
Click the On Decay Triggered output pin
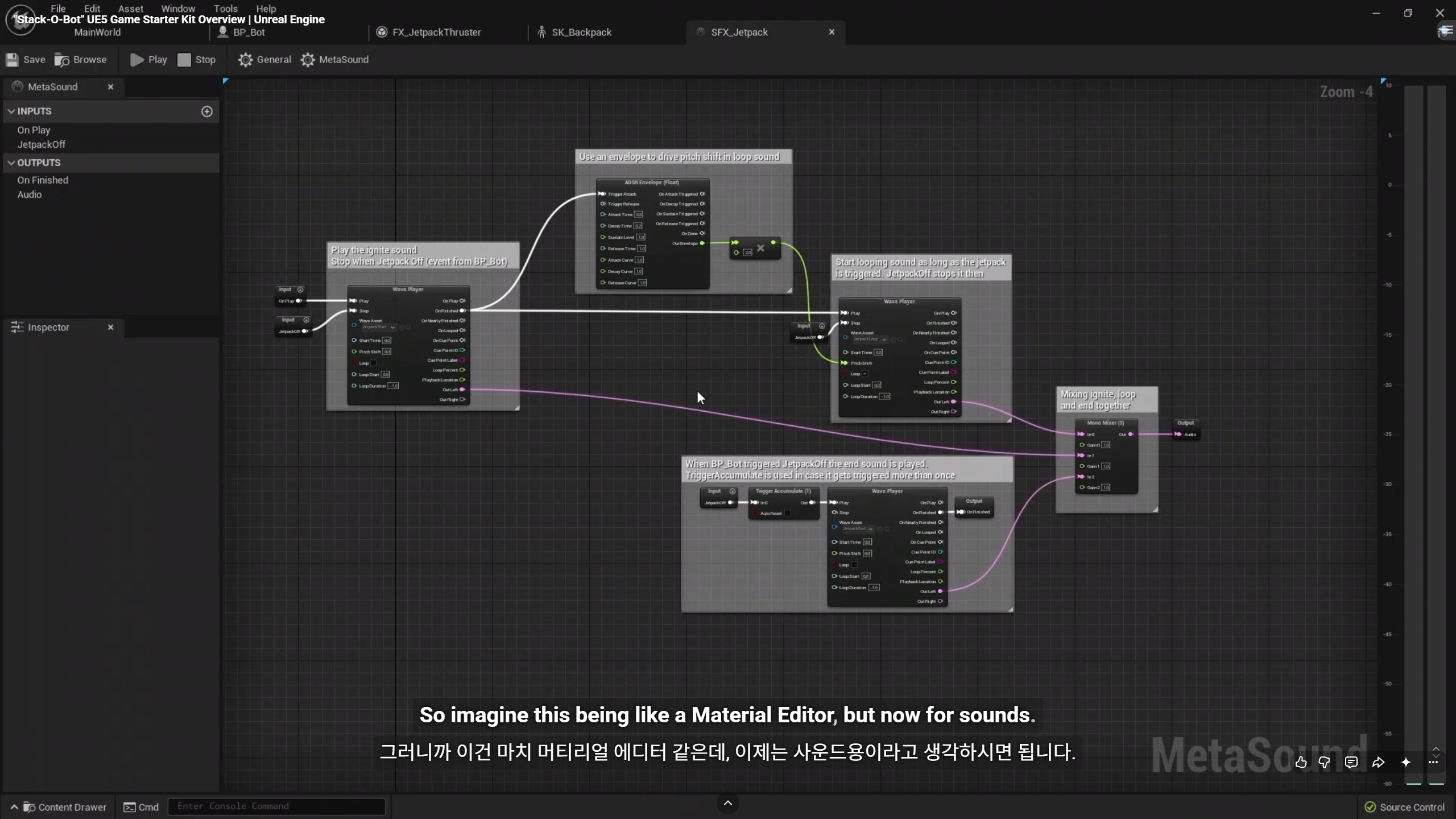tap(702, 204)
